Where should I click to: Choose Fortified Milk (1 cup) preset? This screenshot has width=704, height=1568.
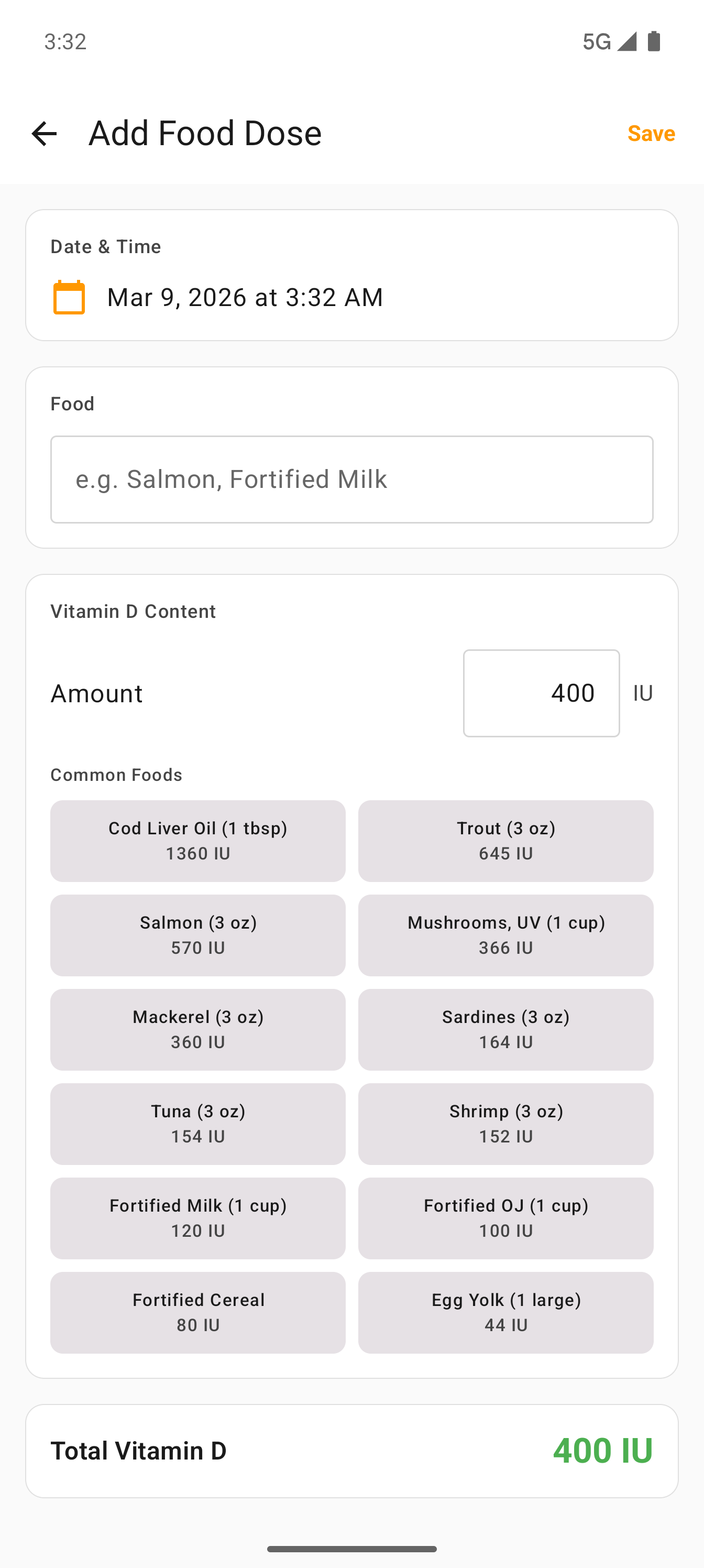198,1218
